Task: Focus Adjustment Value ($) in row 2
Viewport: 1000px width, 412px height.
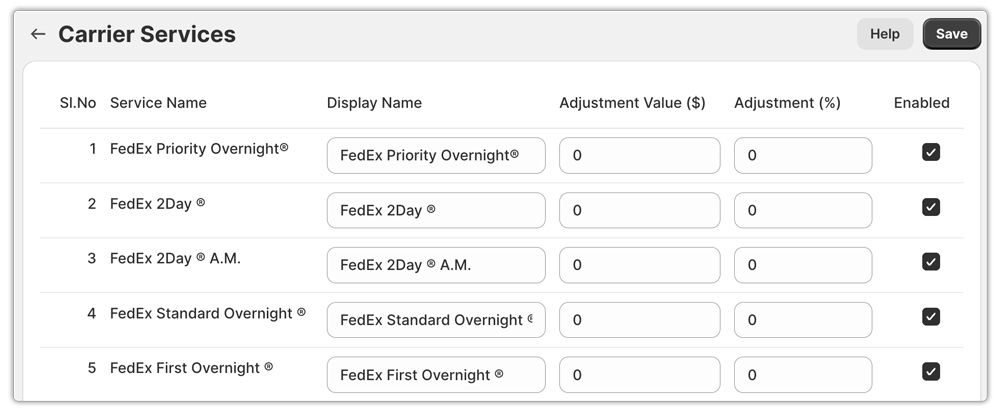Action: [640, 210]
